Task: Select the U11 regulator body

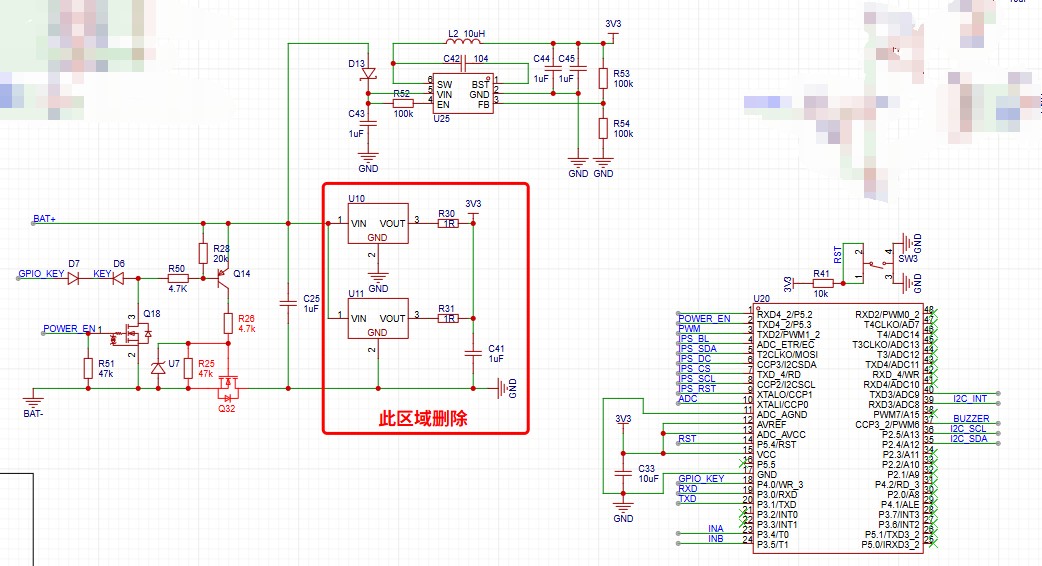Action: coord(378,318)
